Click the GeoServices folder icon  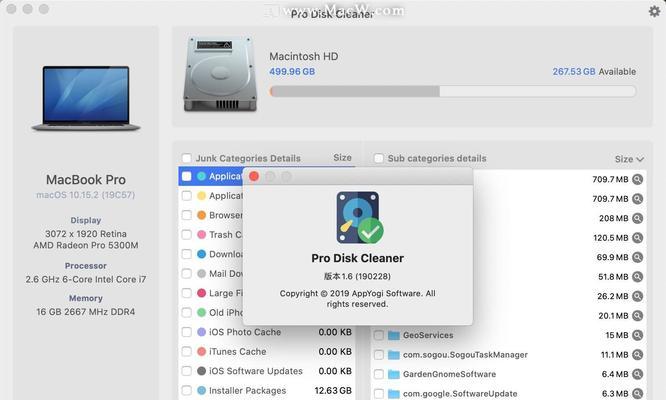(x=394, y=335)
